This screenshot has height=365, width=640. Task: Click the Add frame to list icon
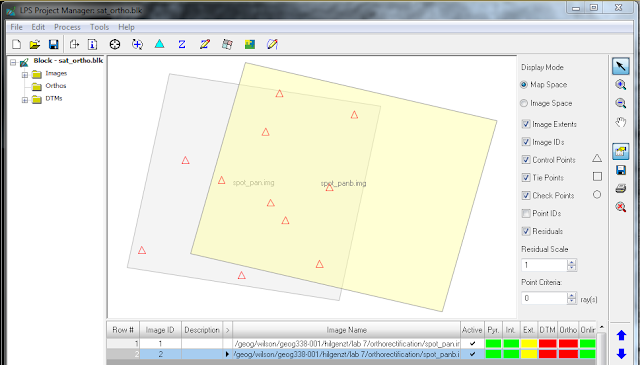click(x=74, y=44)
